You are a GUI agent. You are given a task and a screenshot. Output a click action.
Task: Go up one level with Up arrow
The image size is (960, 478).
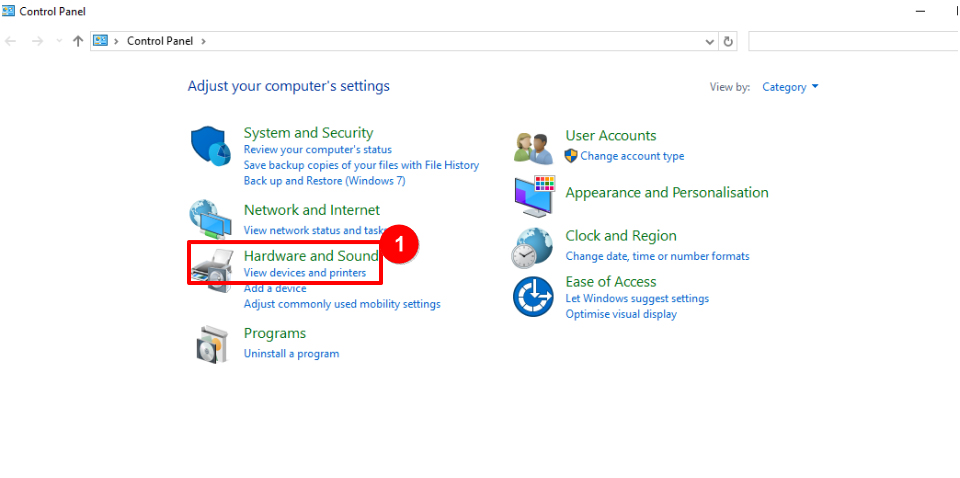[78, 41]
